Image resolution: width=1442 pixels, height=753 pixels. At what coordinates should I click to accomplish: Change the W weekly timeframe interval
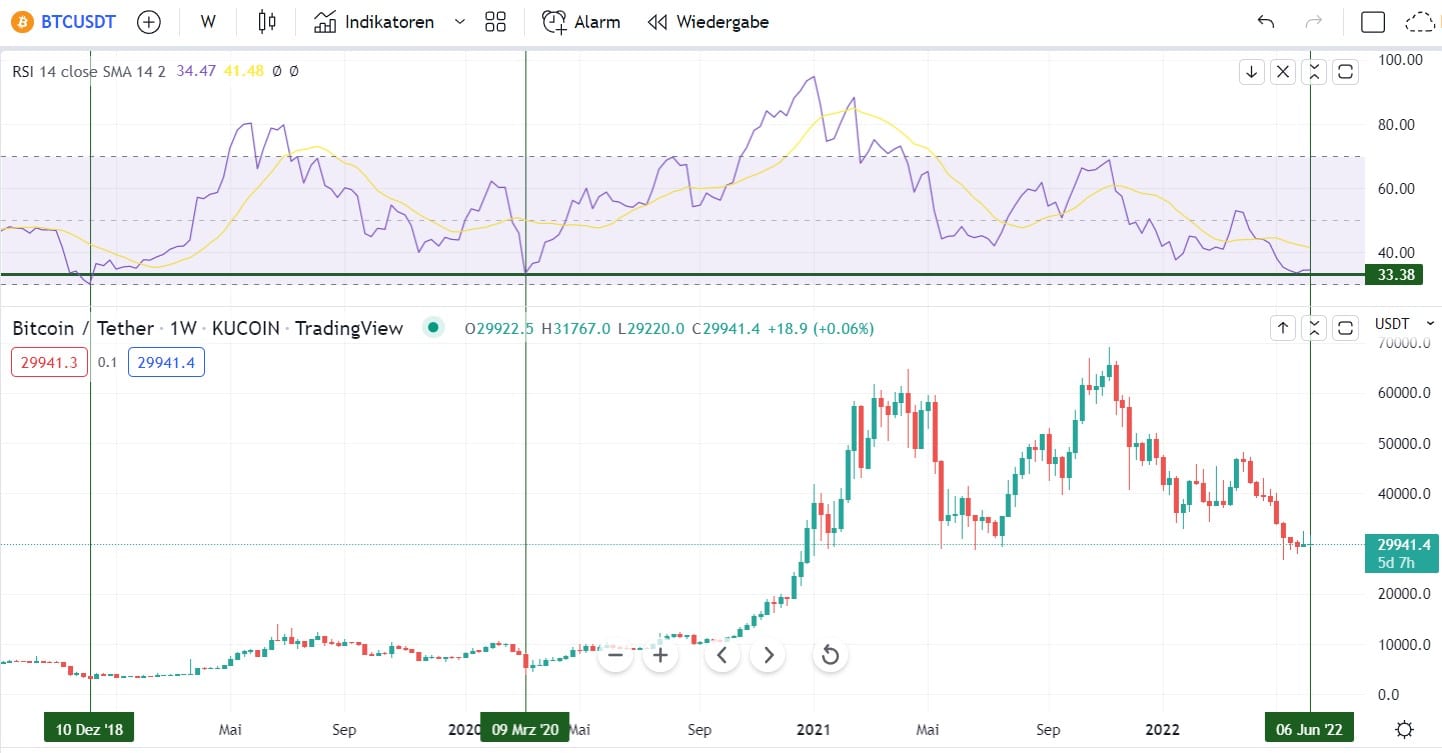[x=208, y=22]
